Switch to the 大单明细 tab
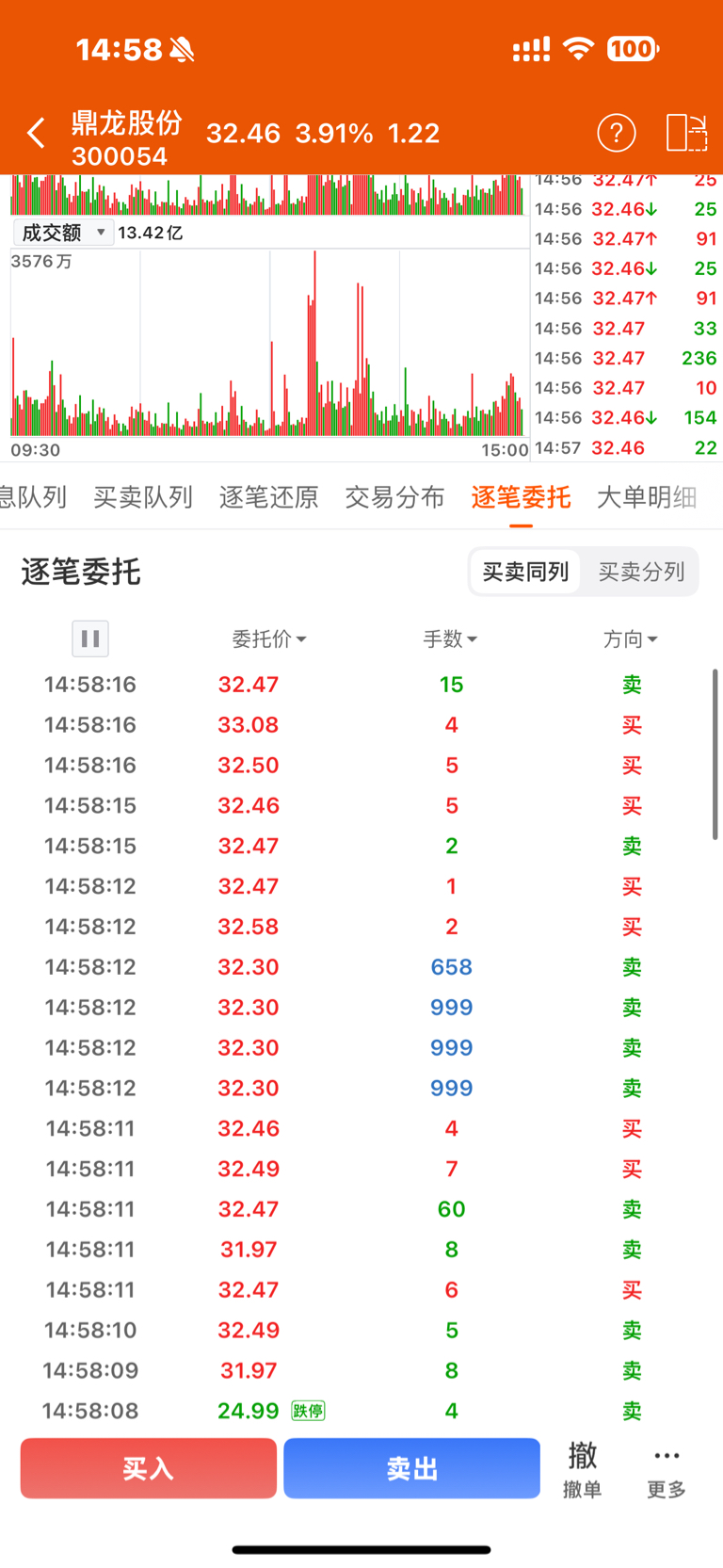 [x=647, y=497]
